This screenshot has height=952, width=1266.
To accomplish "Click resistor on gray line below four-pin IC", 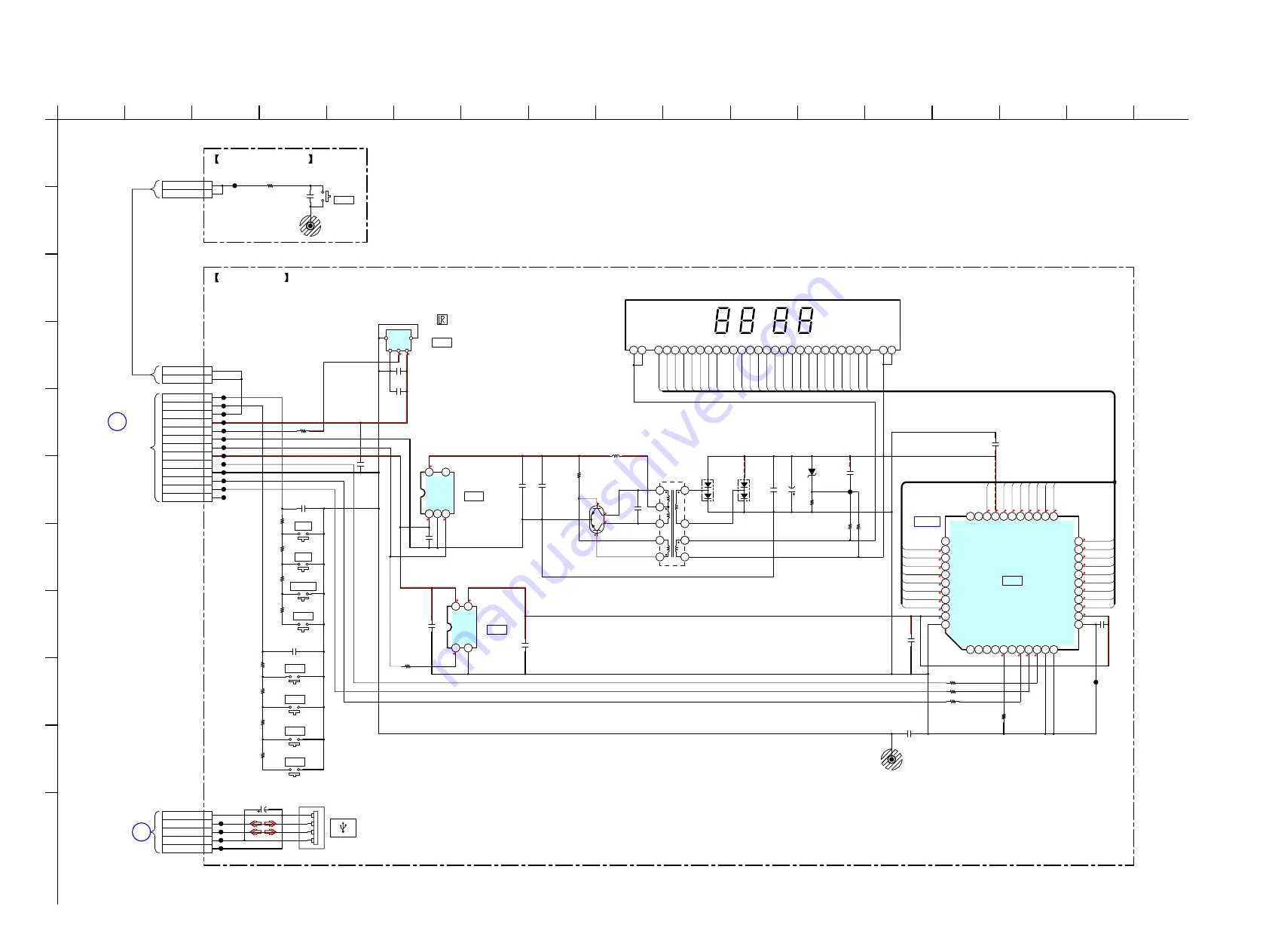I will point(407,666).
